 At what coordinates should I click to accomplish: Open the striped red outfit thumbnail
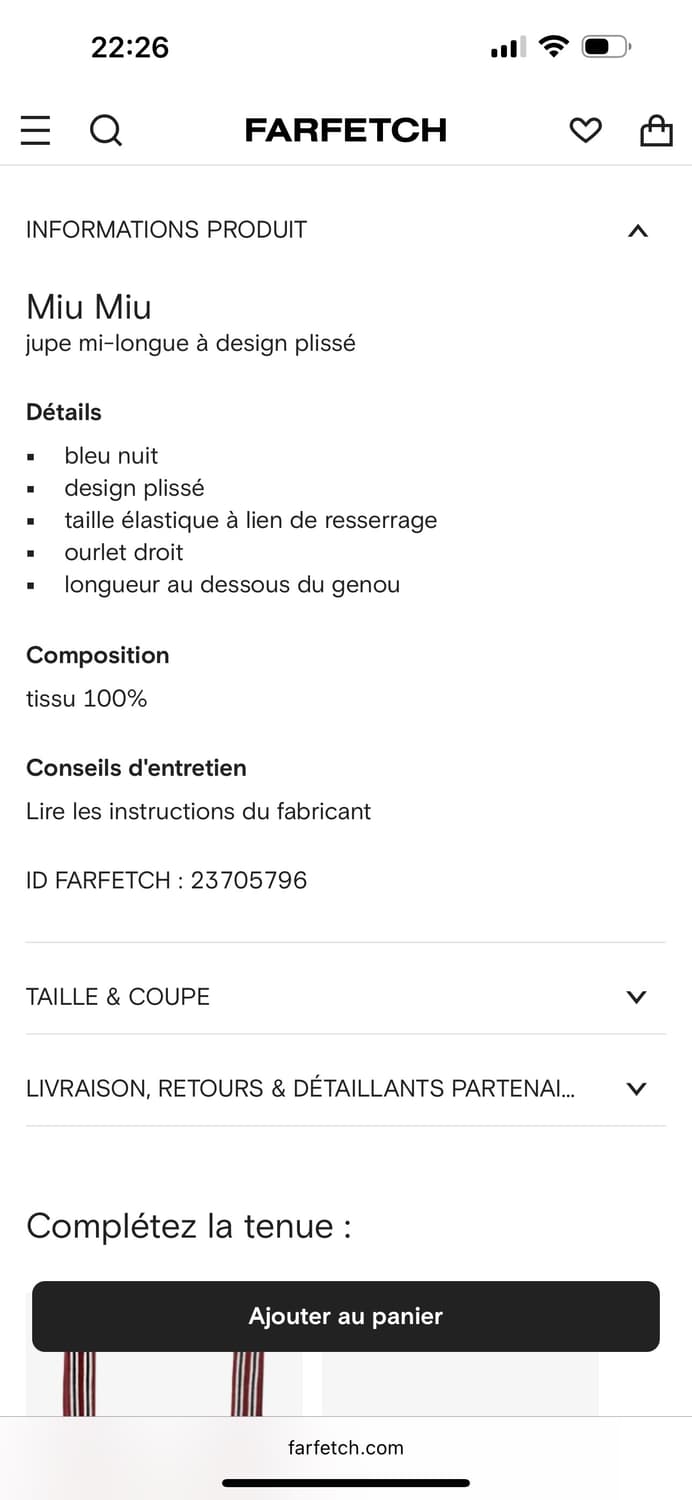[x=164, y=1385]
